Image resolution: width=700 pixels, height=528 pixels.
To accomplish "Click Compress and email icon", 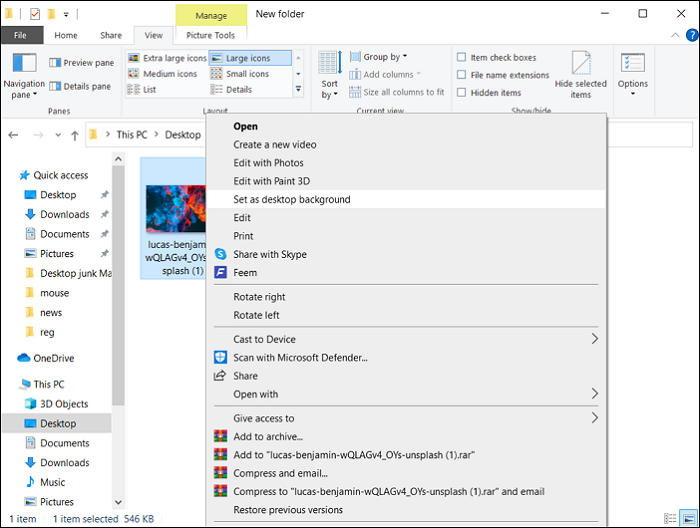I will [221, 473].
